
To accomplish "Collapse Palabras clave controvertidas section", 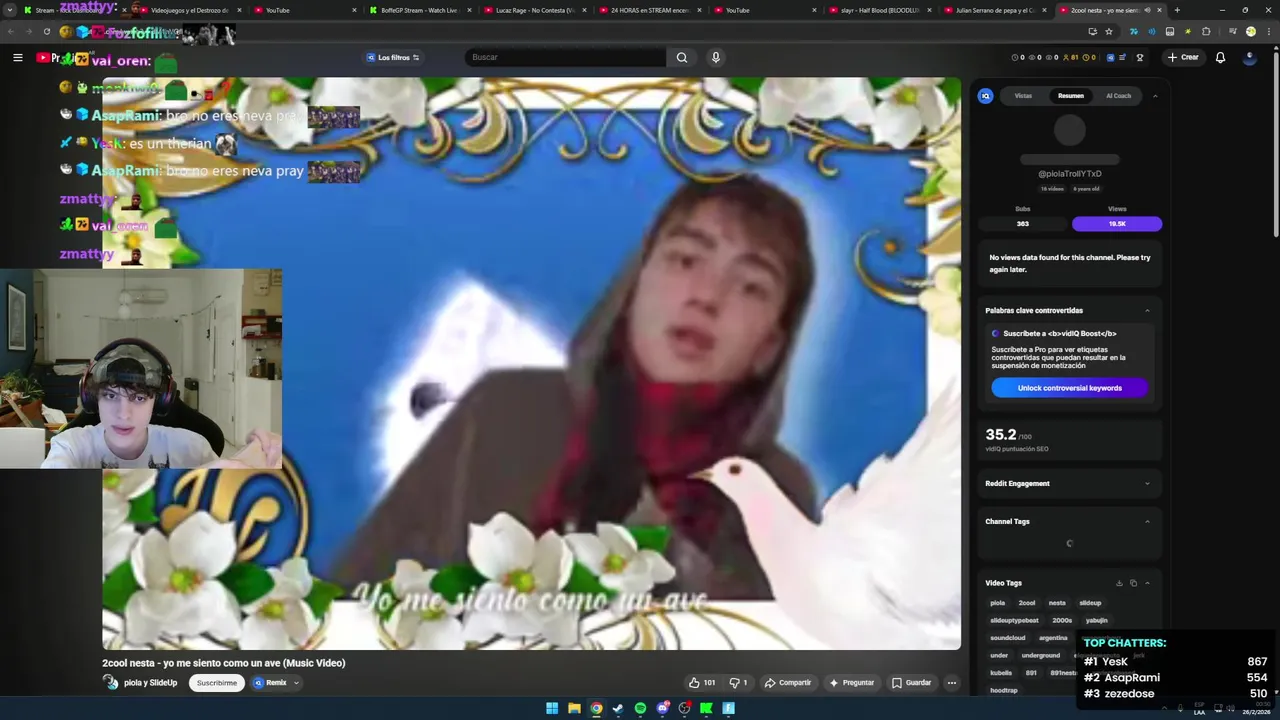I will [1147, 311].
